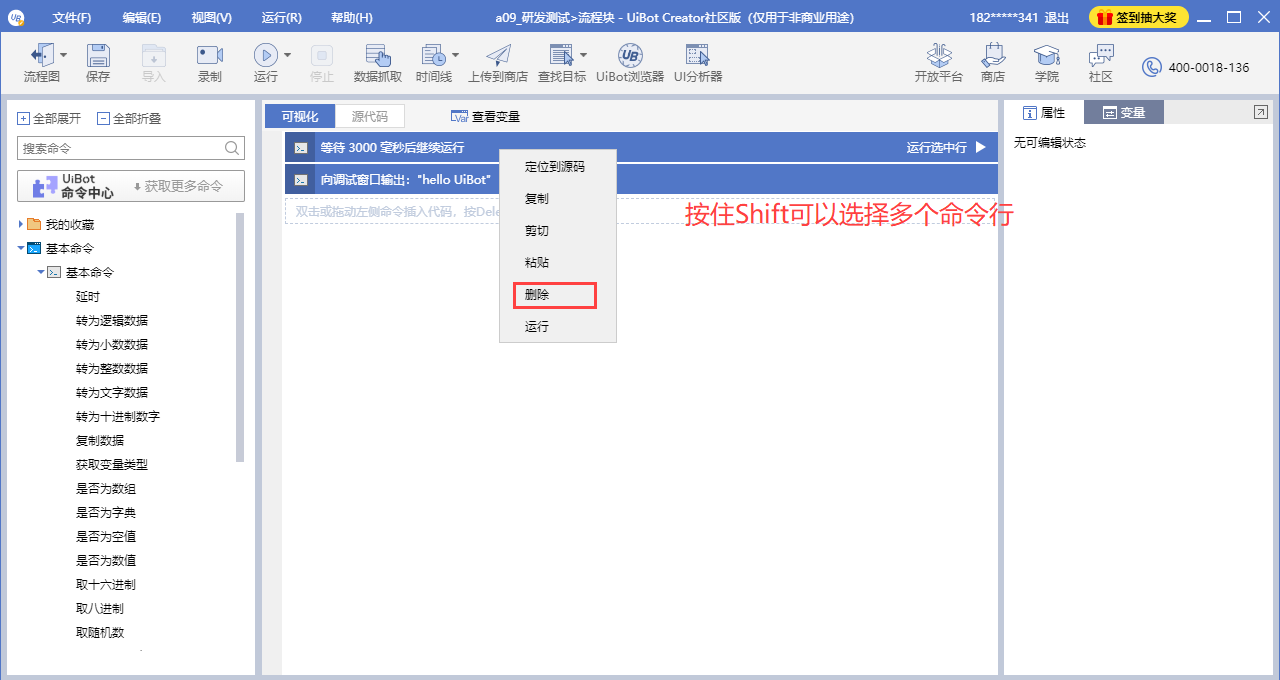The height and width of the screenshot is (680, 1280).
Task: Open the Academy (学院) icon
Action: click(x=1046, y=62)
